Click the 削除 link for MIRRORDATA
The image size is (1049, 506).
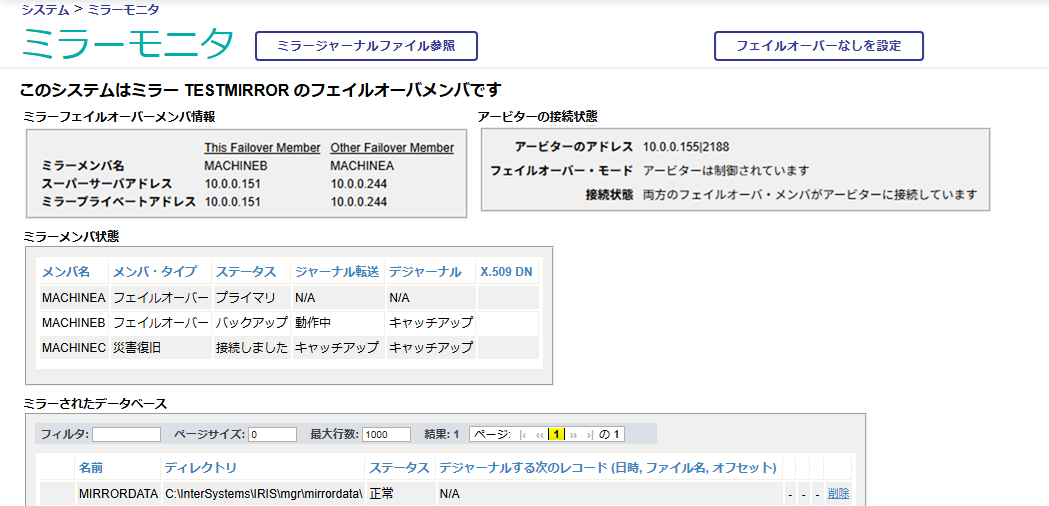(838, 494)
